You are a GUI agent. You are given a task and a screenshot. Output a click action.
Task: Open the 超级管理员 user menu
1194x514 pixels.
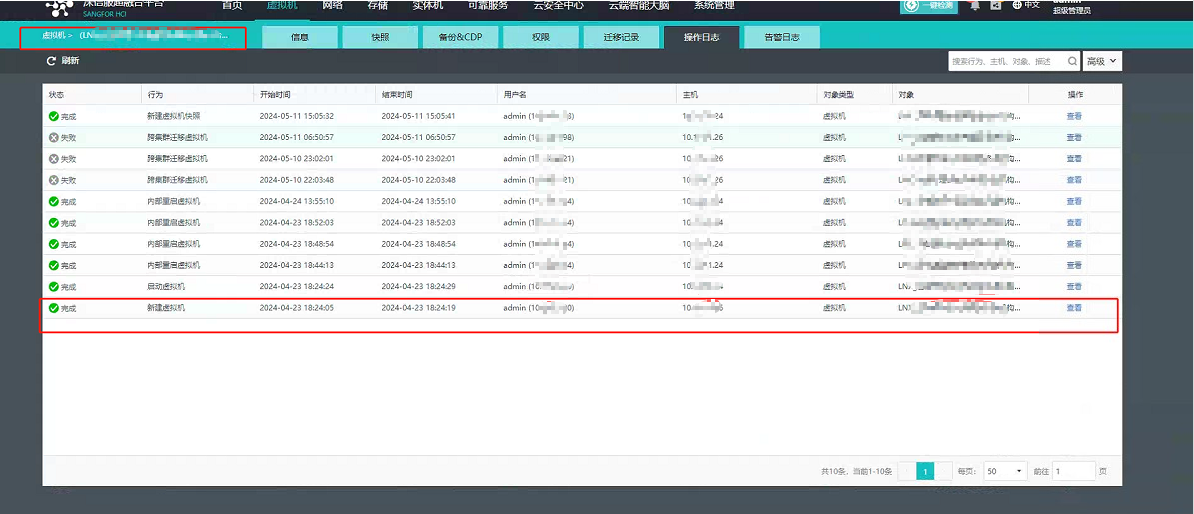(x=1071, y=10)
